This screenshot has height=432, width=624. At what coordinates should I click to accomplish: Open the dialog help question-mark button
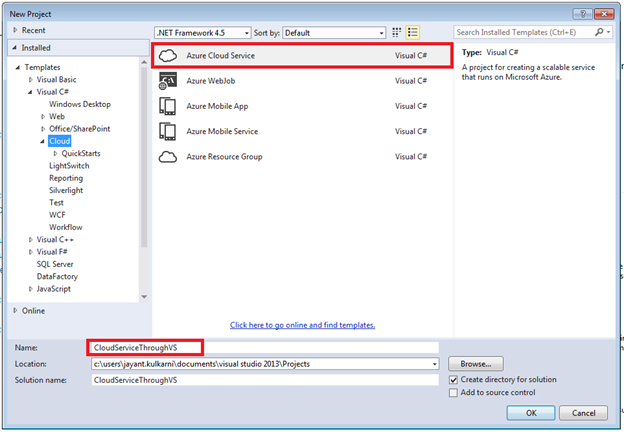click(583, 14)
